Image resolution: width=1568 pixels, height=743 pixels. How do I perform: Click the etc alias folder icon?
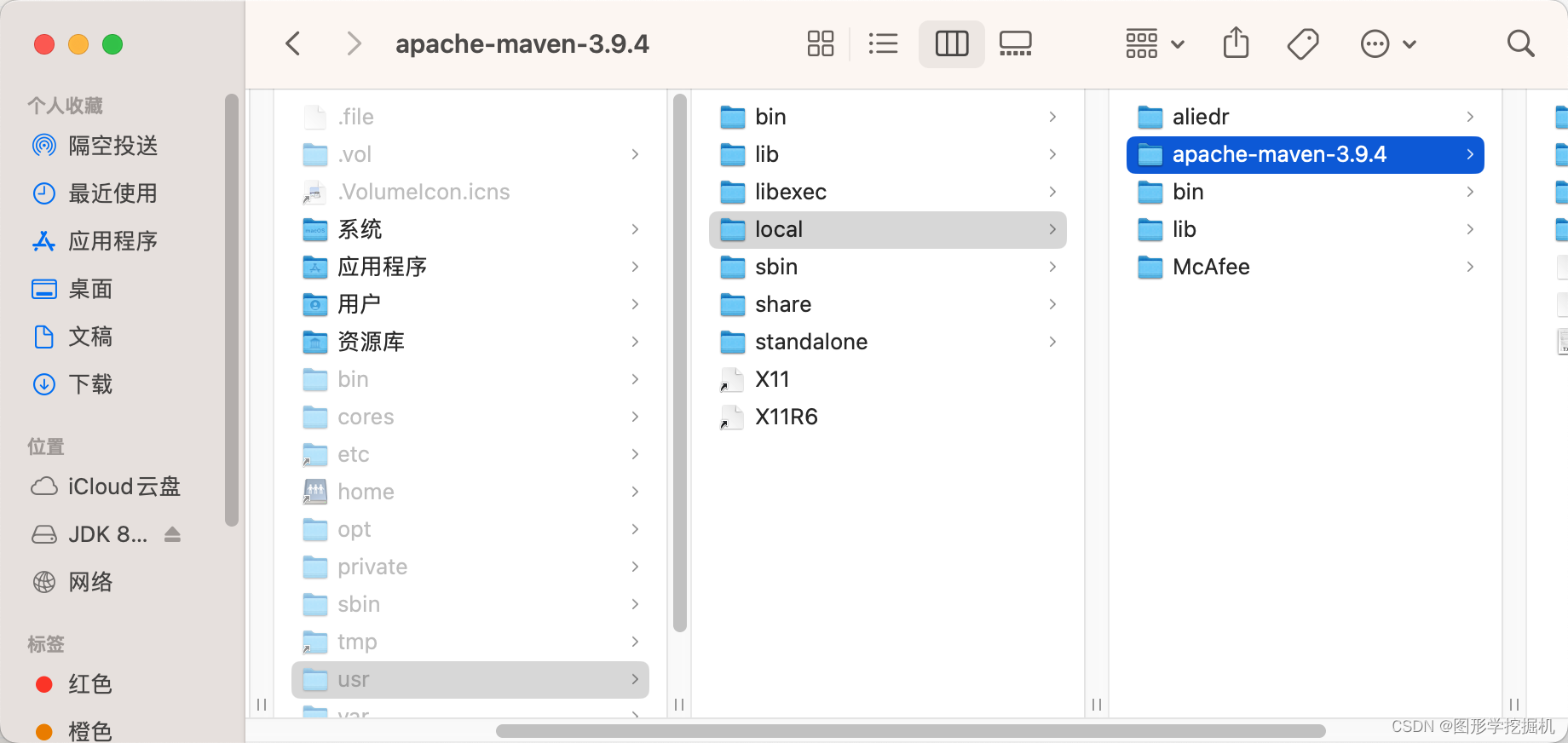coord(315,454)
